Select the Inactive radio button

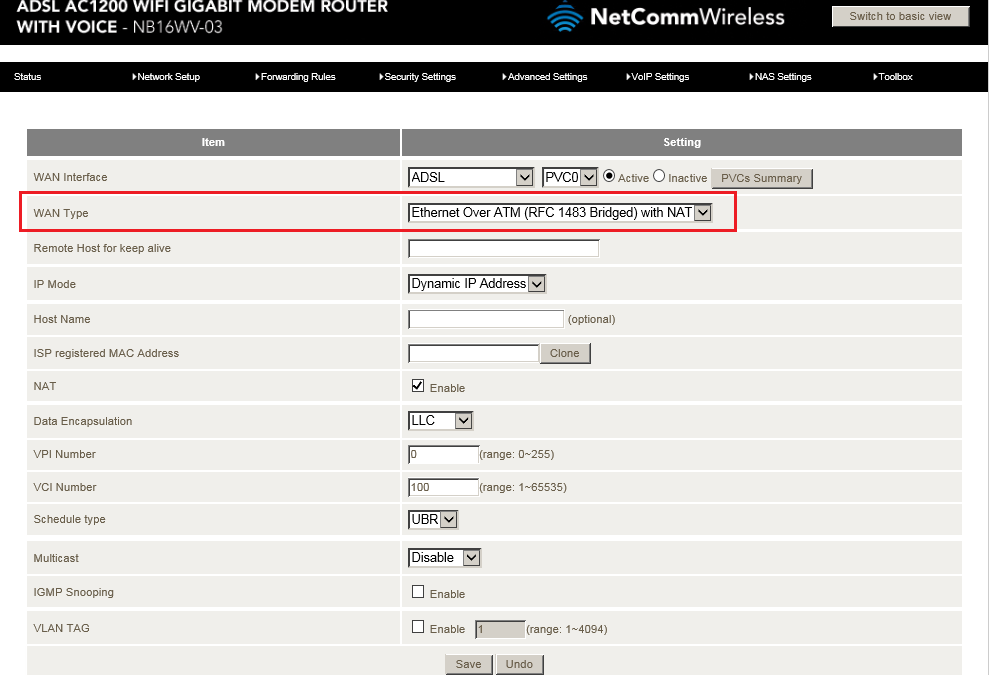tap(659, 177)
